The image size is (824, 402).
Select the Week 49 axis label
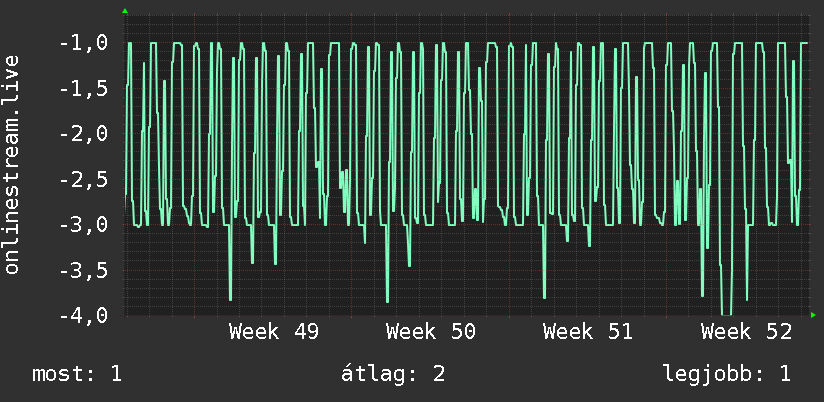(x=274, y=332)
